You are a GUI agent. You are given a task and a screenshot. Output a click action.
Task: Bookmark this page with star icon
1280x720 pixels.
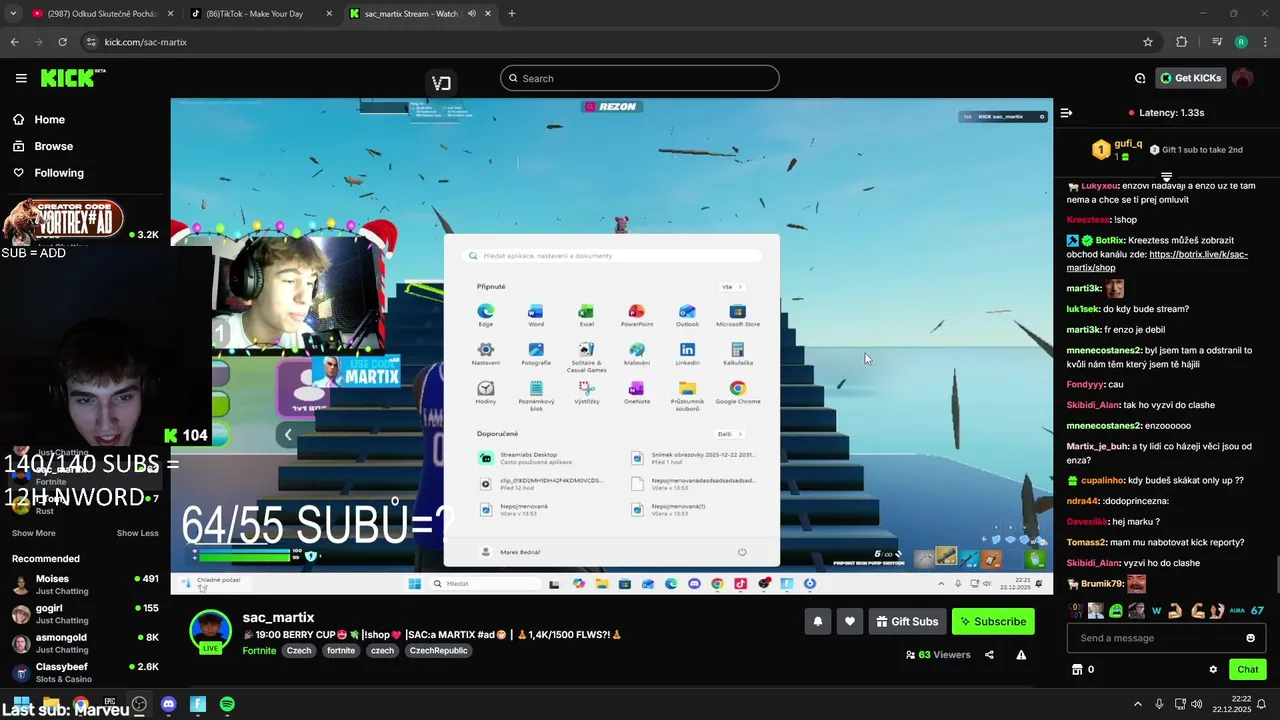click(1148, 42)
